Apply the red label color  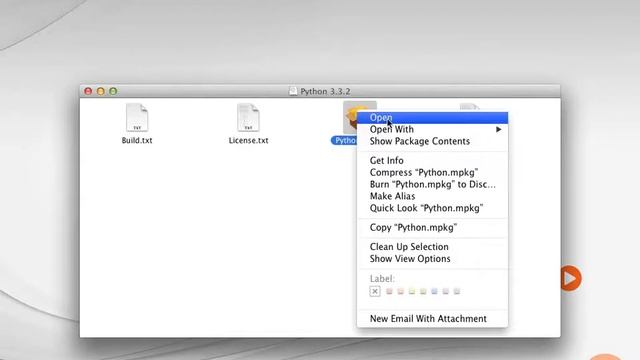389,291
